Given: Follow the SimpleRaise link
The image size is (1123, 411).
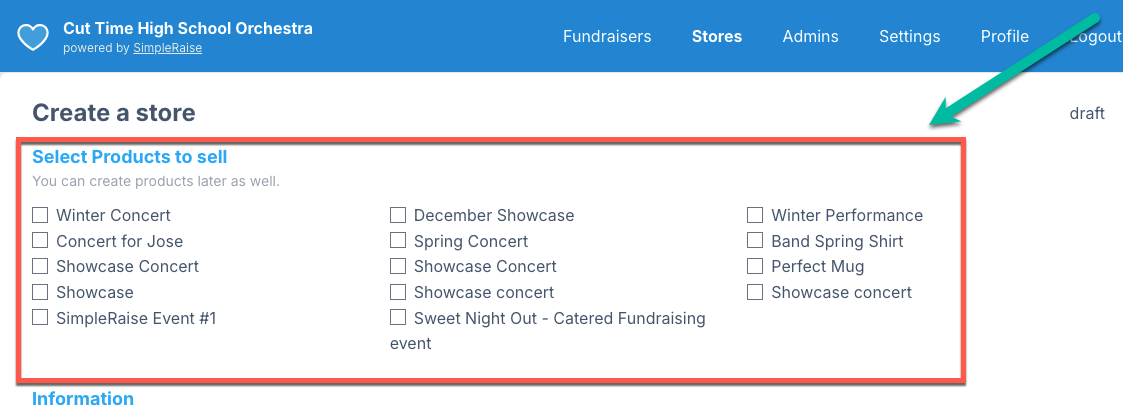Looking at the screenshot, I should [167, 49].
